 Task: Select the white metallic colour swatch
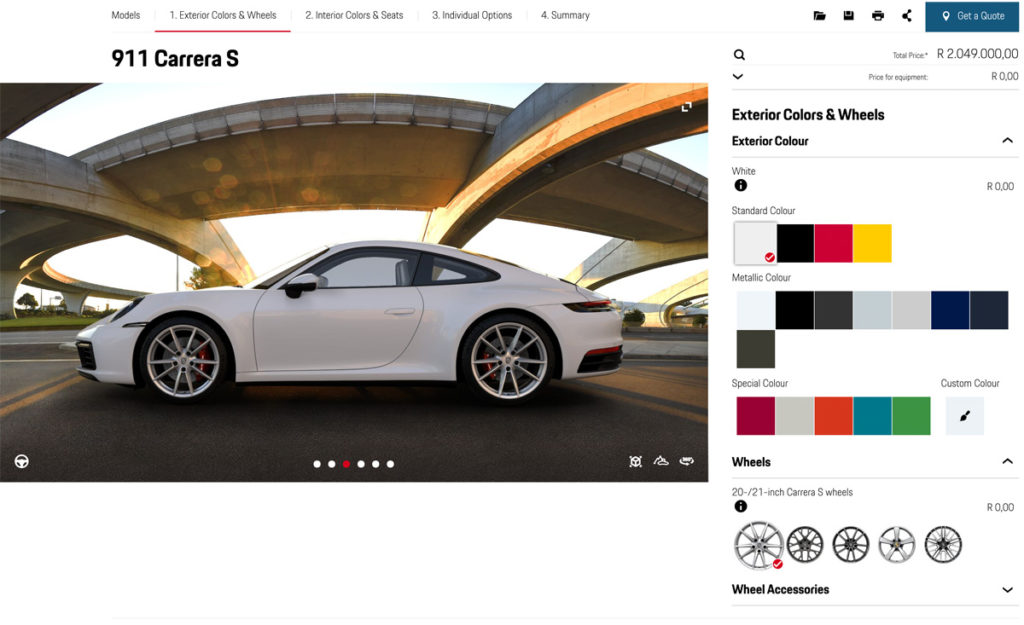(x=756, y=310)
